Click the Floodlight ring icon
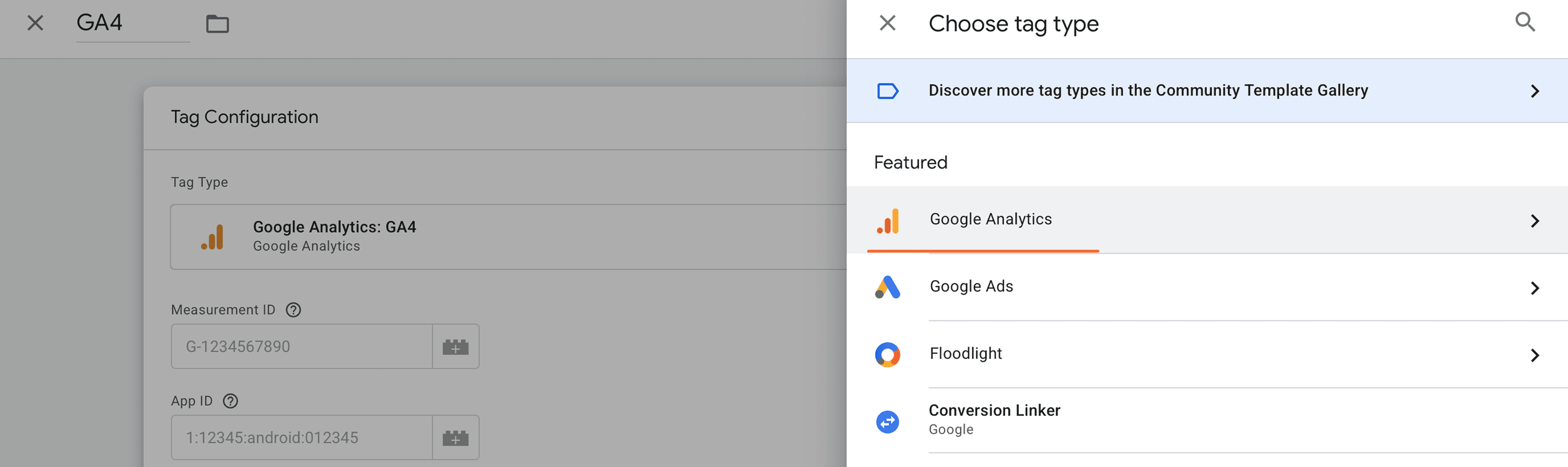Viewport: 1568px width, 467px height. (887, 354)
